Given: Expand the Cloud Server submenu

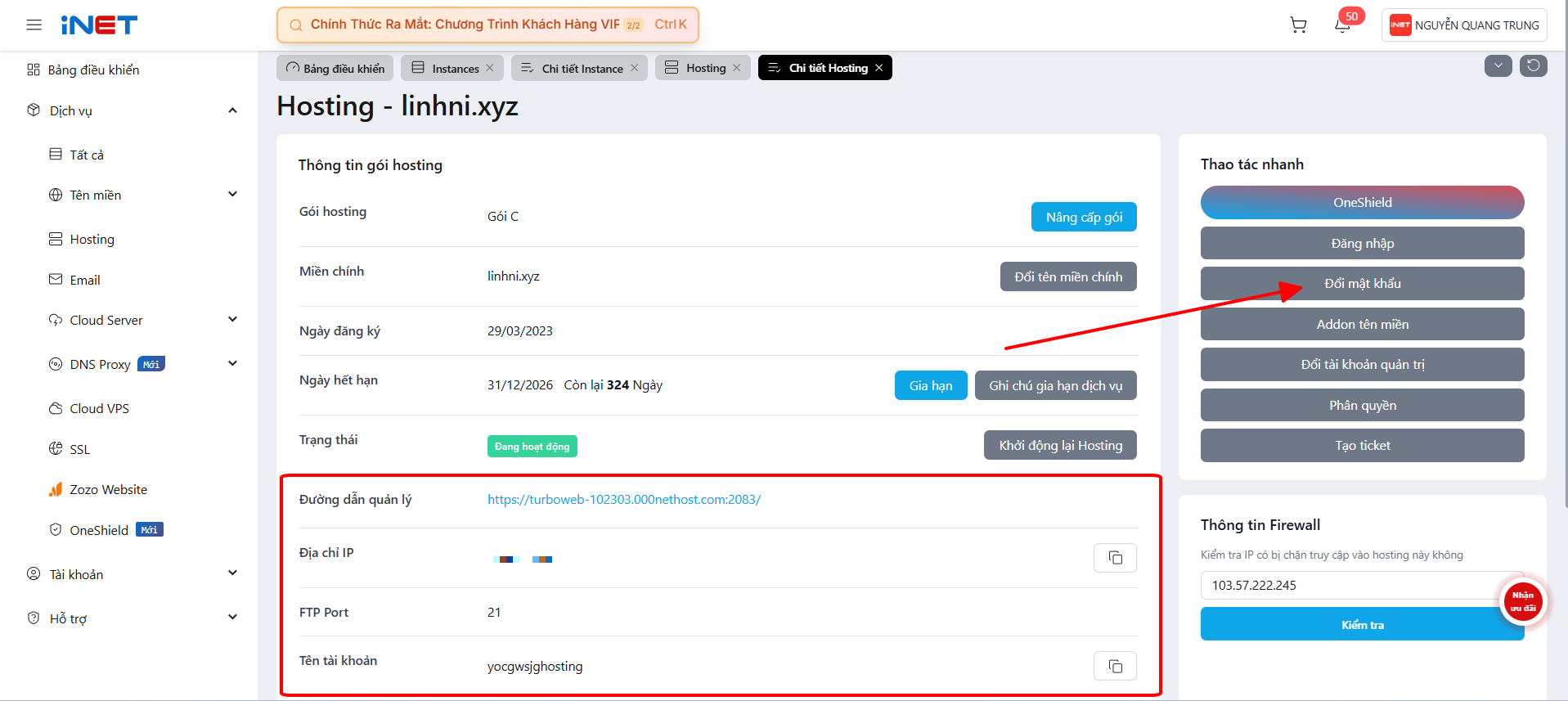Looking at the screenshot, I should (x=232, y=320).
